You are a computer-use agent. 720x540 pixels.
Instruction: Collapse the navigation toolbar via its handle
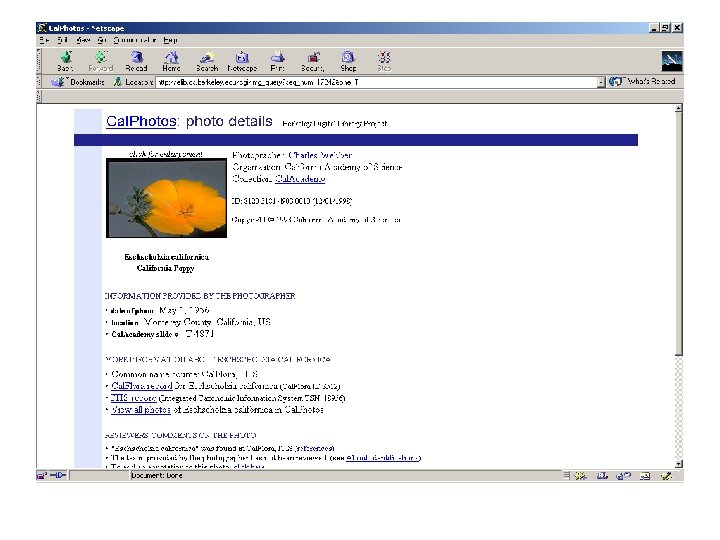click(x=39, y=60)
